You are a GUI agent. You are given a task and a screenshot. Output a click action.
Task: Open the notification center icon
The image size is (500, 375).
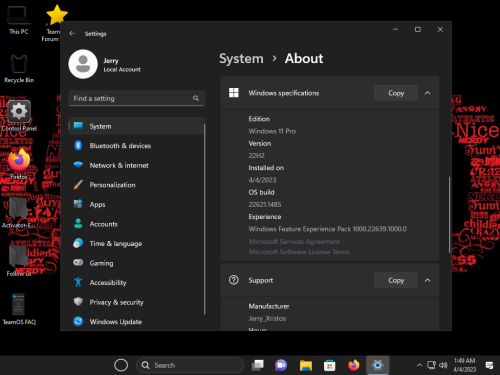[489, 365]
